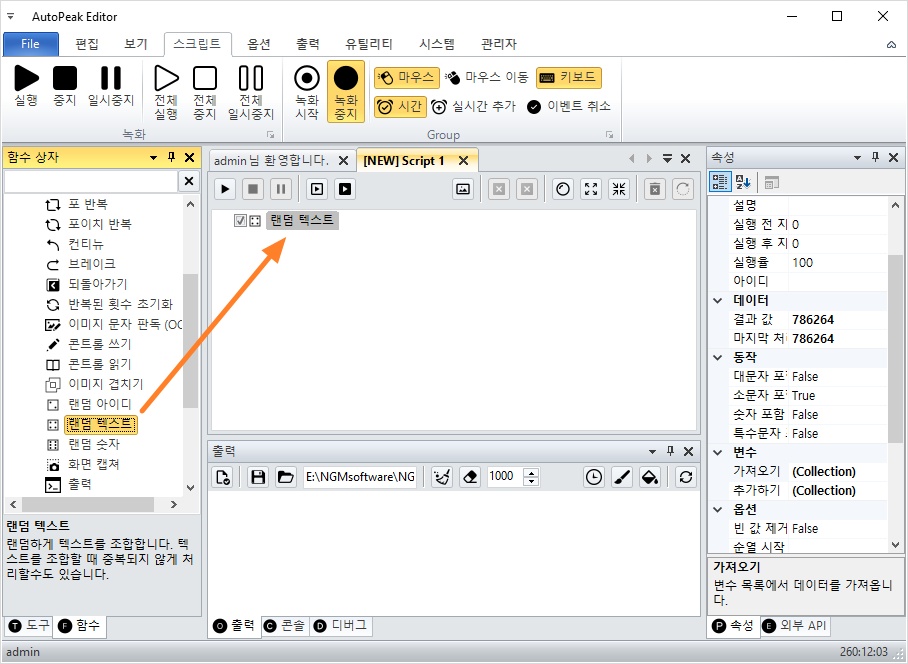Select 랜덤 아이디 in function list
Viewport: 908px width, 664px height.
tap(100, 404)
